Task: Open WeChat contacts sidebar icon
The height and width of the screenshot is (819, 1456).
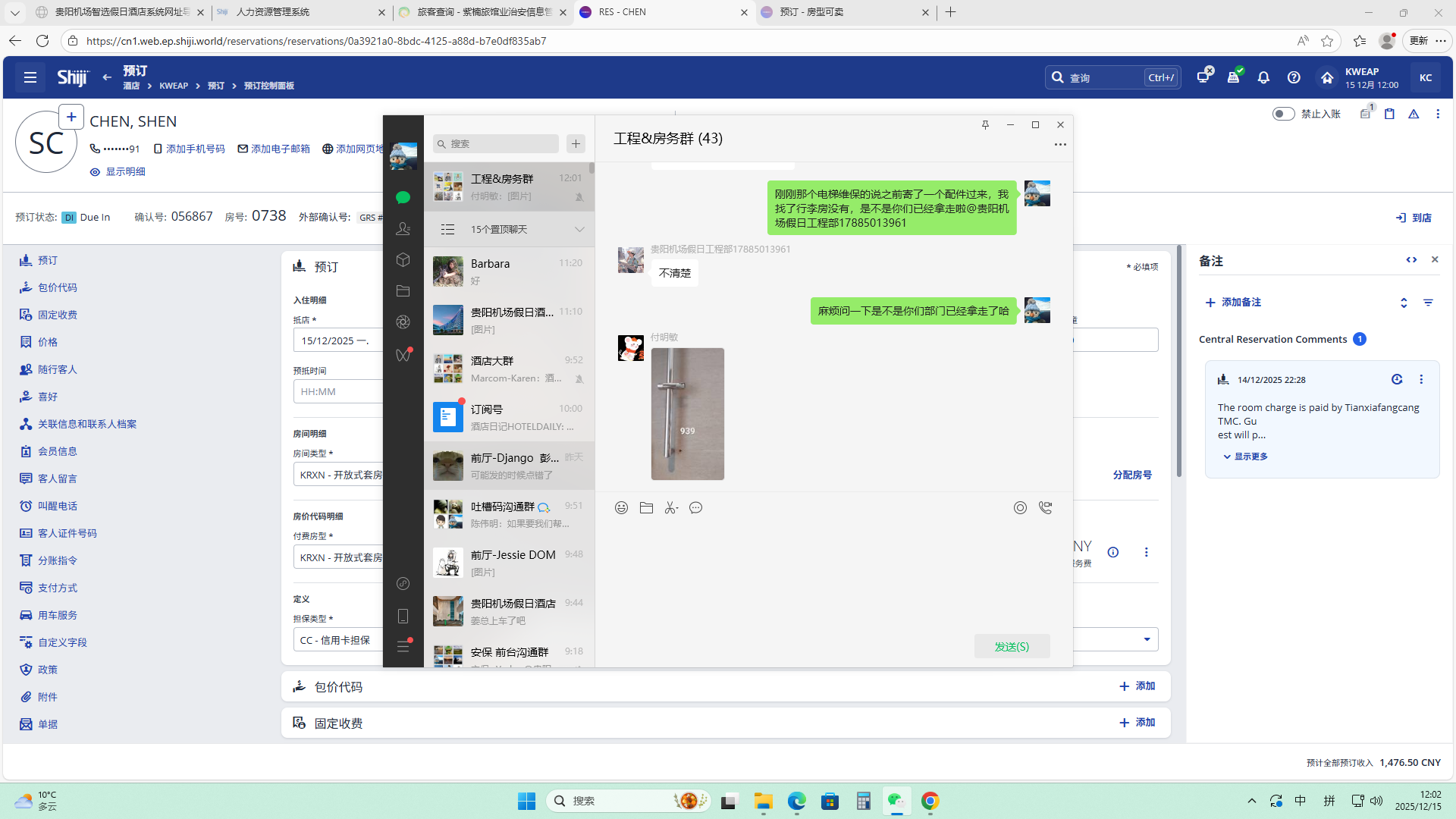Action: pyautogui.click(x=403, y=228)
